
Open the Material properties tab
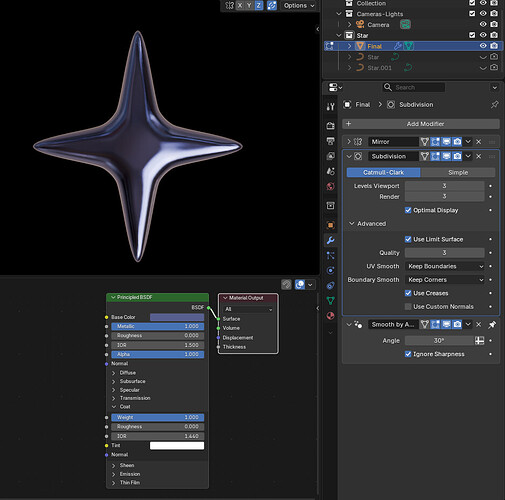330,316
